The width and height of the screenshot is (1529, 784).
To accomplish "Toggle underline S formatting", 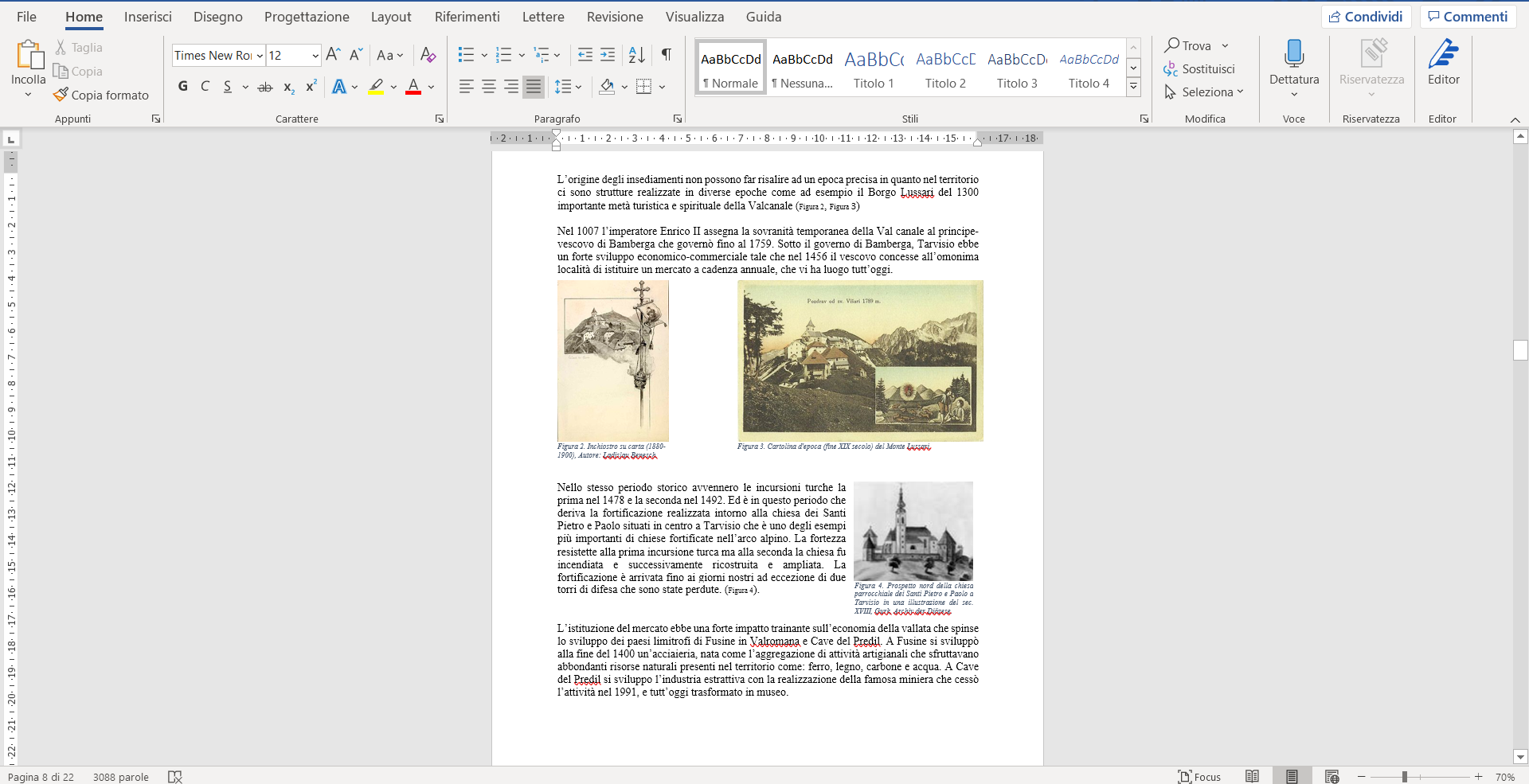I will coord(228,87).
